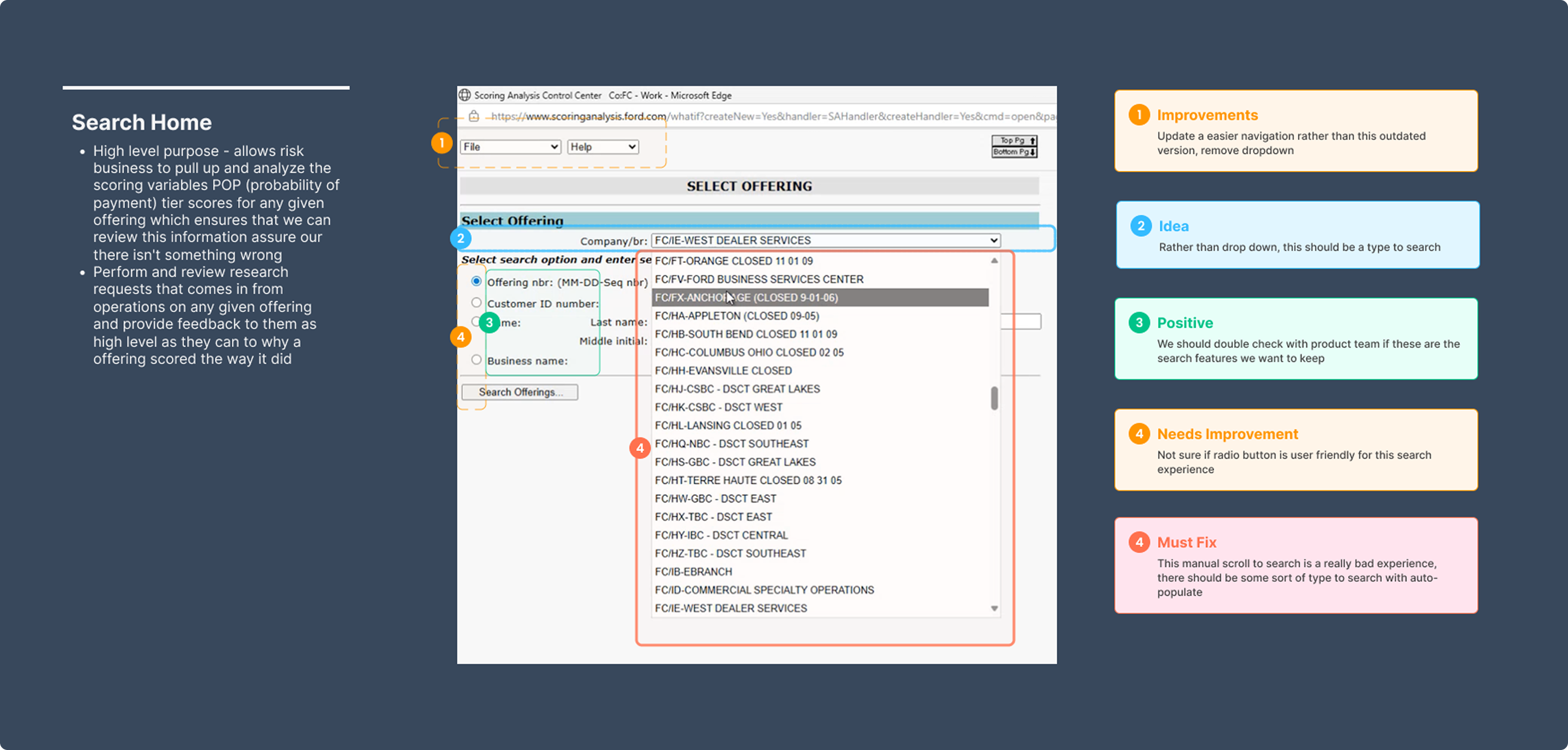Click the green number 3 Positive badge

tap(1139, 322)
